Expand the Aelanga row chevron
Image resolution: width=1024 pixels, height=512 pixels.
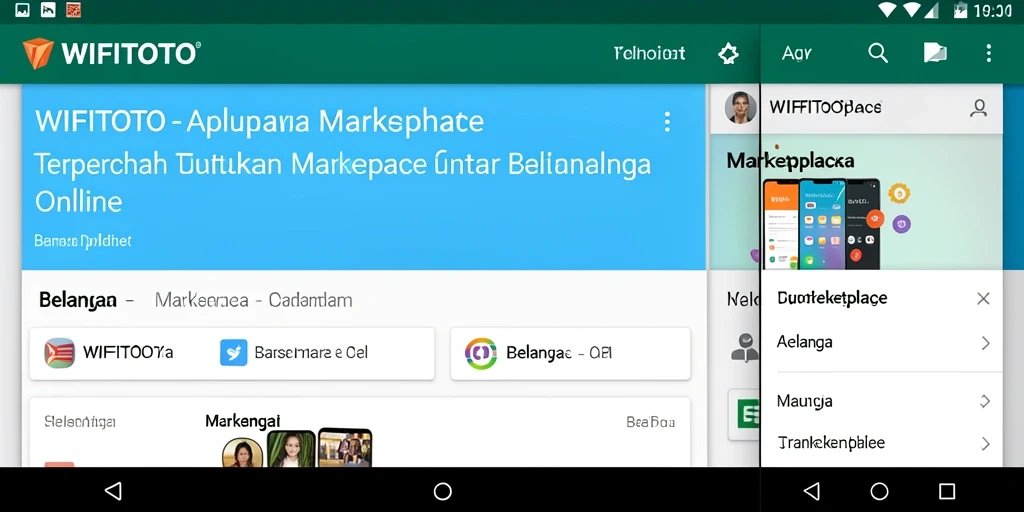[x=985, y=343]
